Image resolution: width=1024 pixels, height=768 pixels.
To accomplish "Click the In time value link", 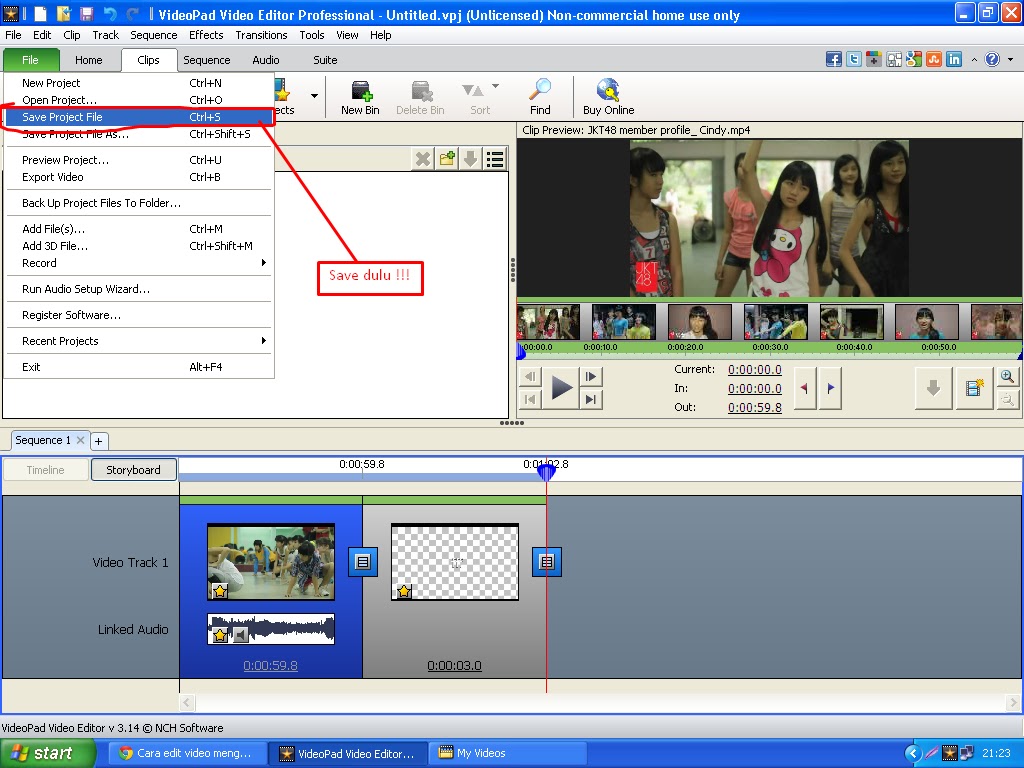I will tap(755, 388).
